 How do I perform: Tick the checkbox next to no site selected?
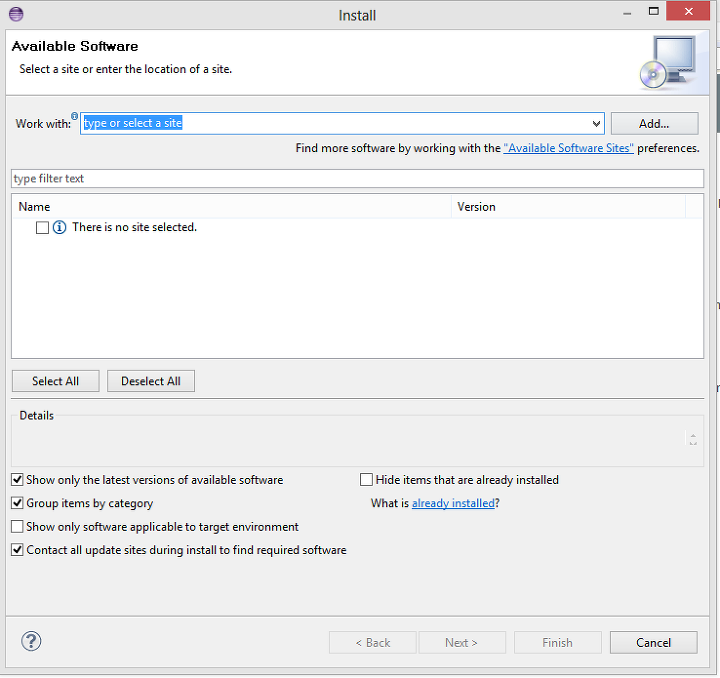pyautogui.click(x=42, y=228)
